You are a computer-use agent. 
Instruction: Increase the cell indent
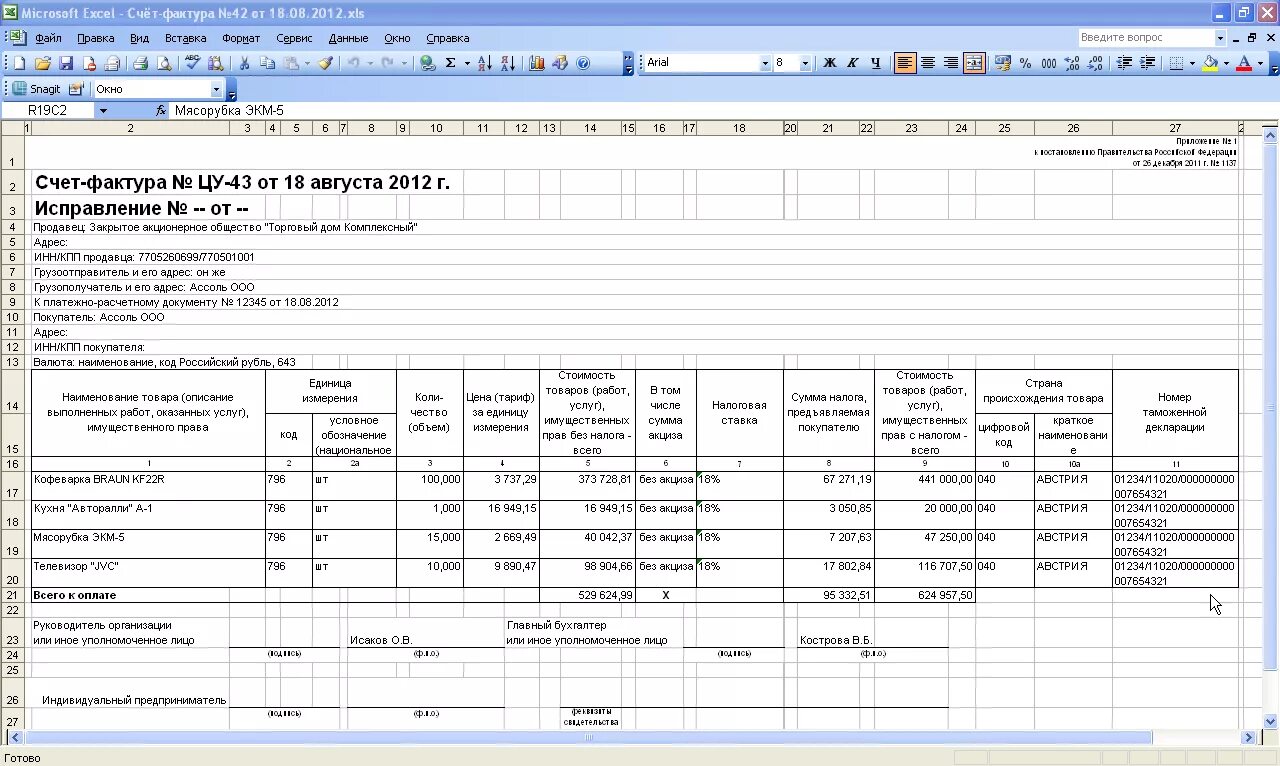[x=1147, y=63]
